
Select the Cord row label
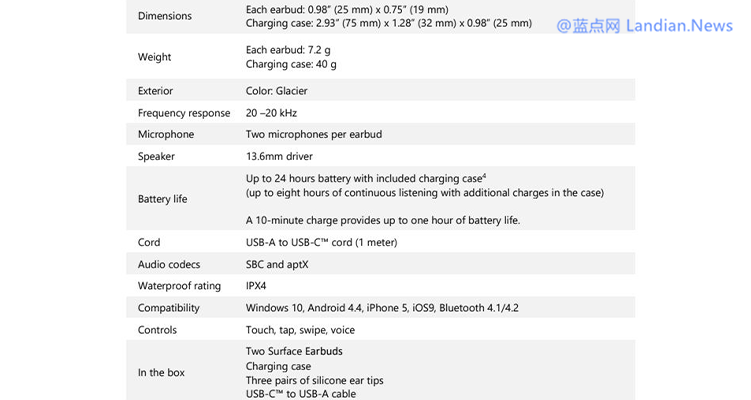(149, 242)
